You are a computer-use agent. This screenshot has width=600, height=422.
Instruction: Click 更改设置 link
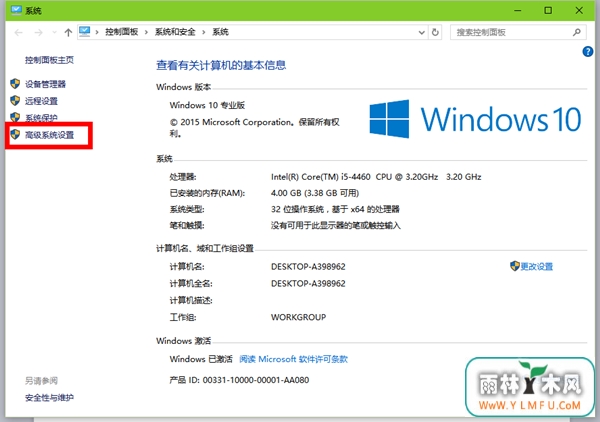[x=536, y=266]
